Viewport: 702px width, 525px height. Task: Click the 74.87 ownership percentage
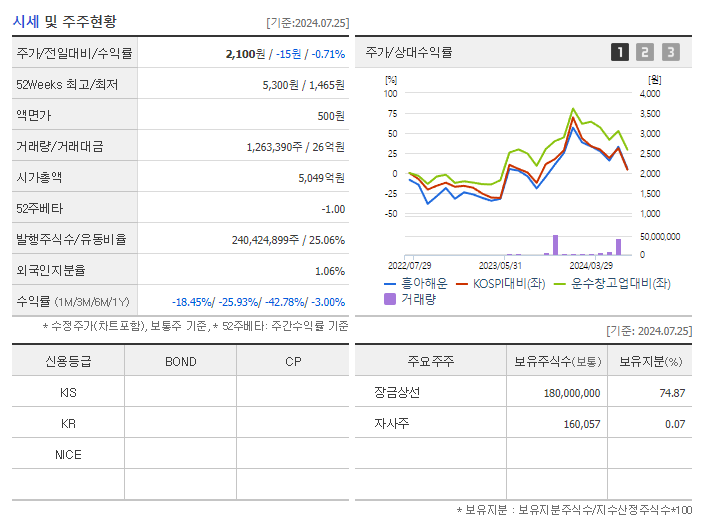(672, 393)
